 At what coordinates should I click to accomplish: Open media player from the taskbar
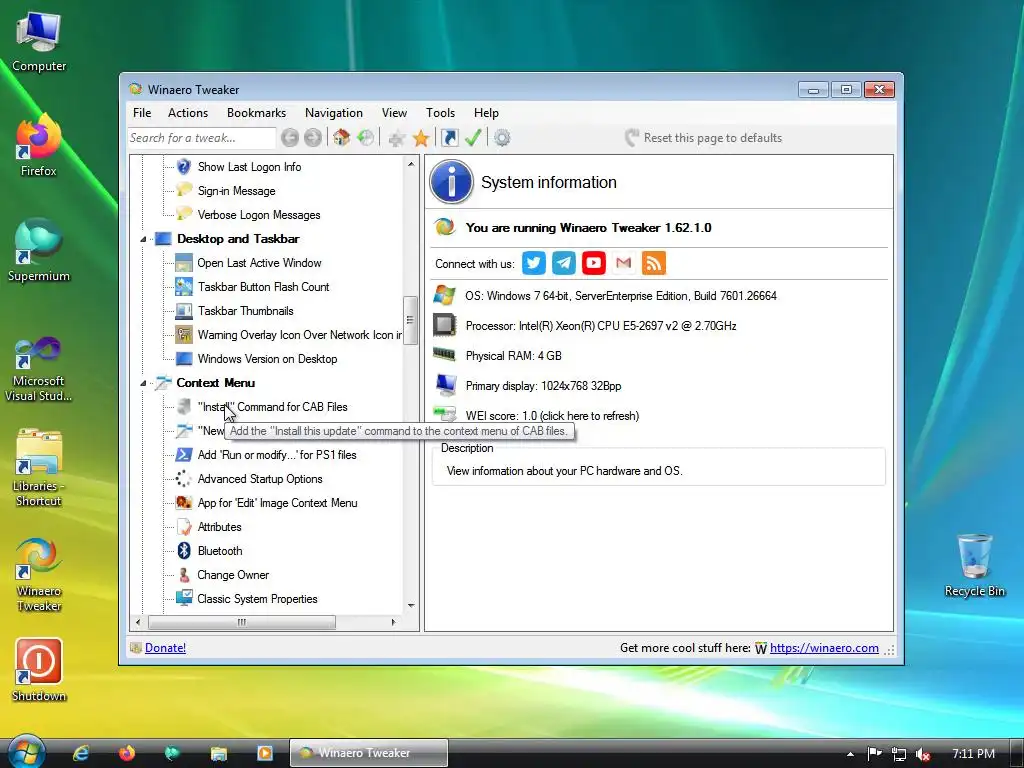coord(264,753)
